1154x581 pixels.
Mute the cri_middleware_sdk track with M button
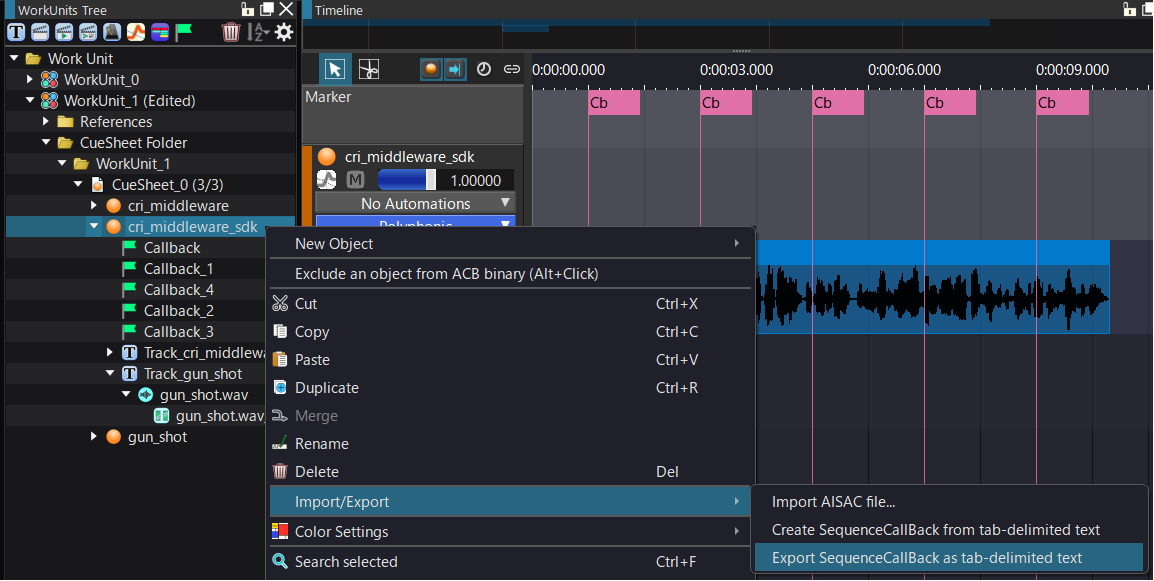pos(355,180)
